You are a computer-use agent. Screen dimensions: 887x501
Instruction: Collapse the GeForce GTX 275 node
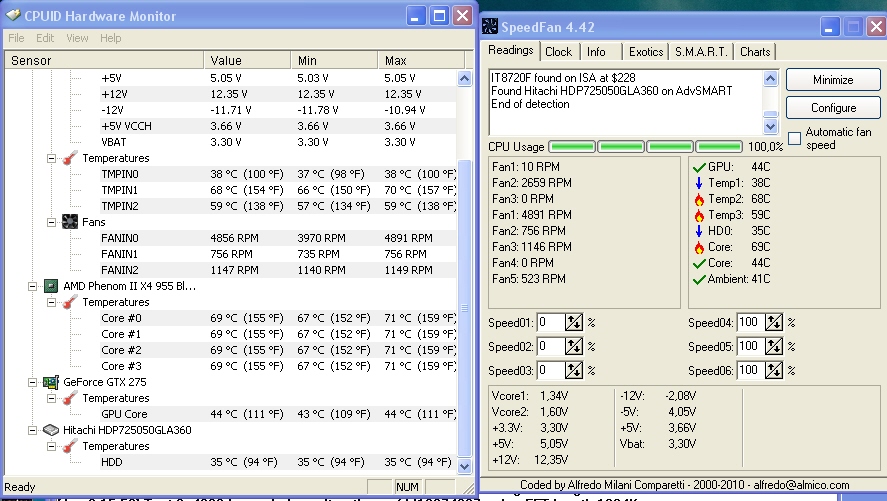(32, 382)
